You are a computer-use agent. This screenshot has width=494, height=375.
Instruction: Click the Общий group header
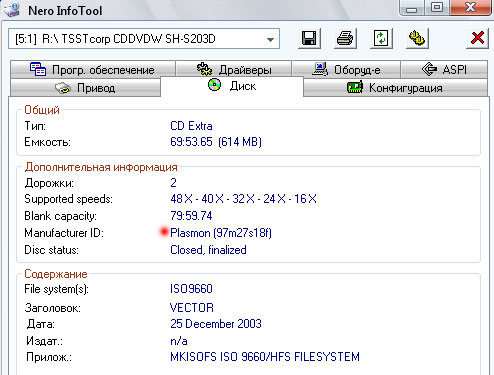(x=42, y=110)
